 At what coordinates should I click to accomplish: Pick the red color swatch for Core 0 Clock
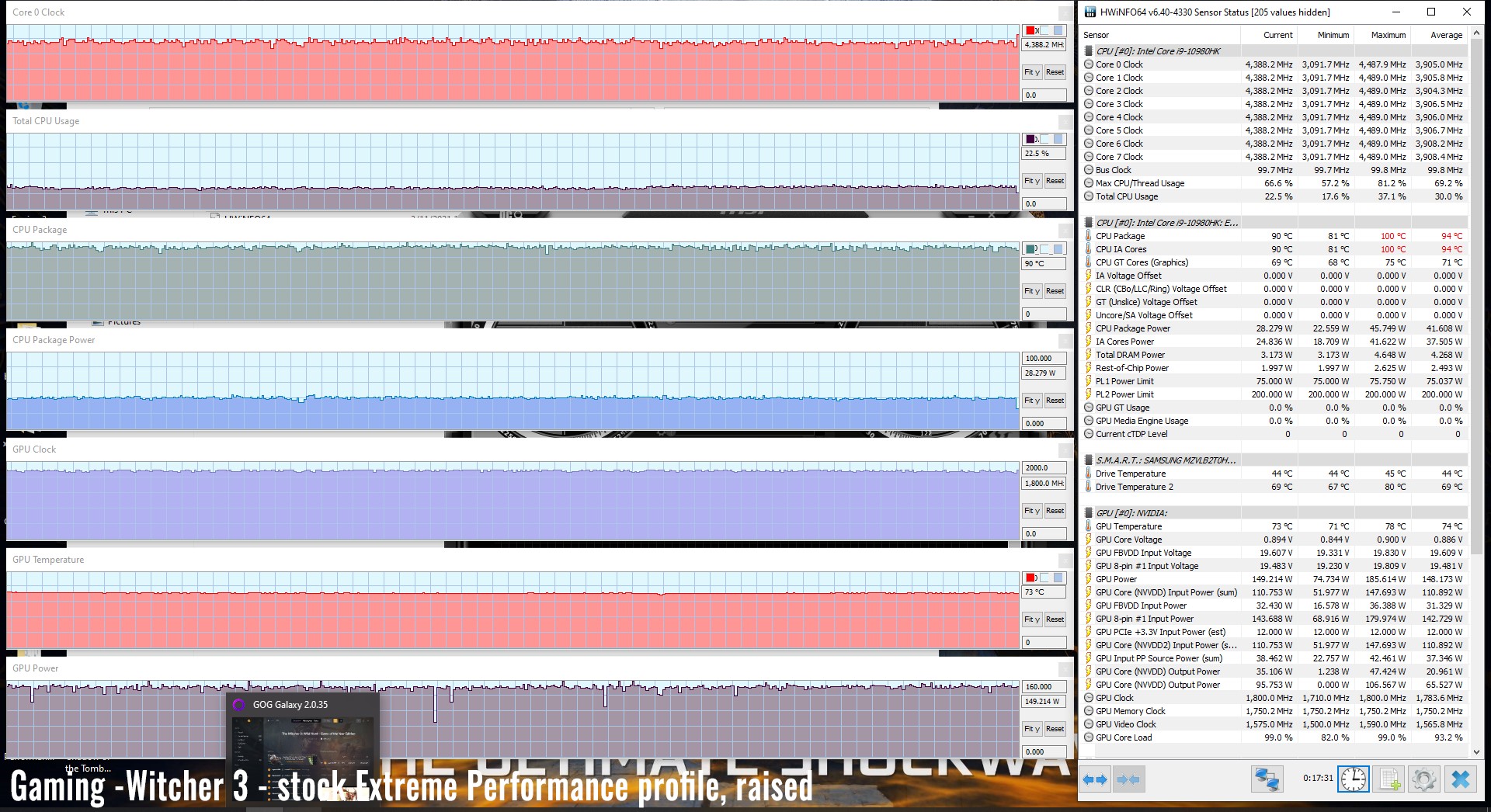point(1030,31)
